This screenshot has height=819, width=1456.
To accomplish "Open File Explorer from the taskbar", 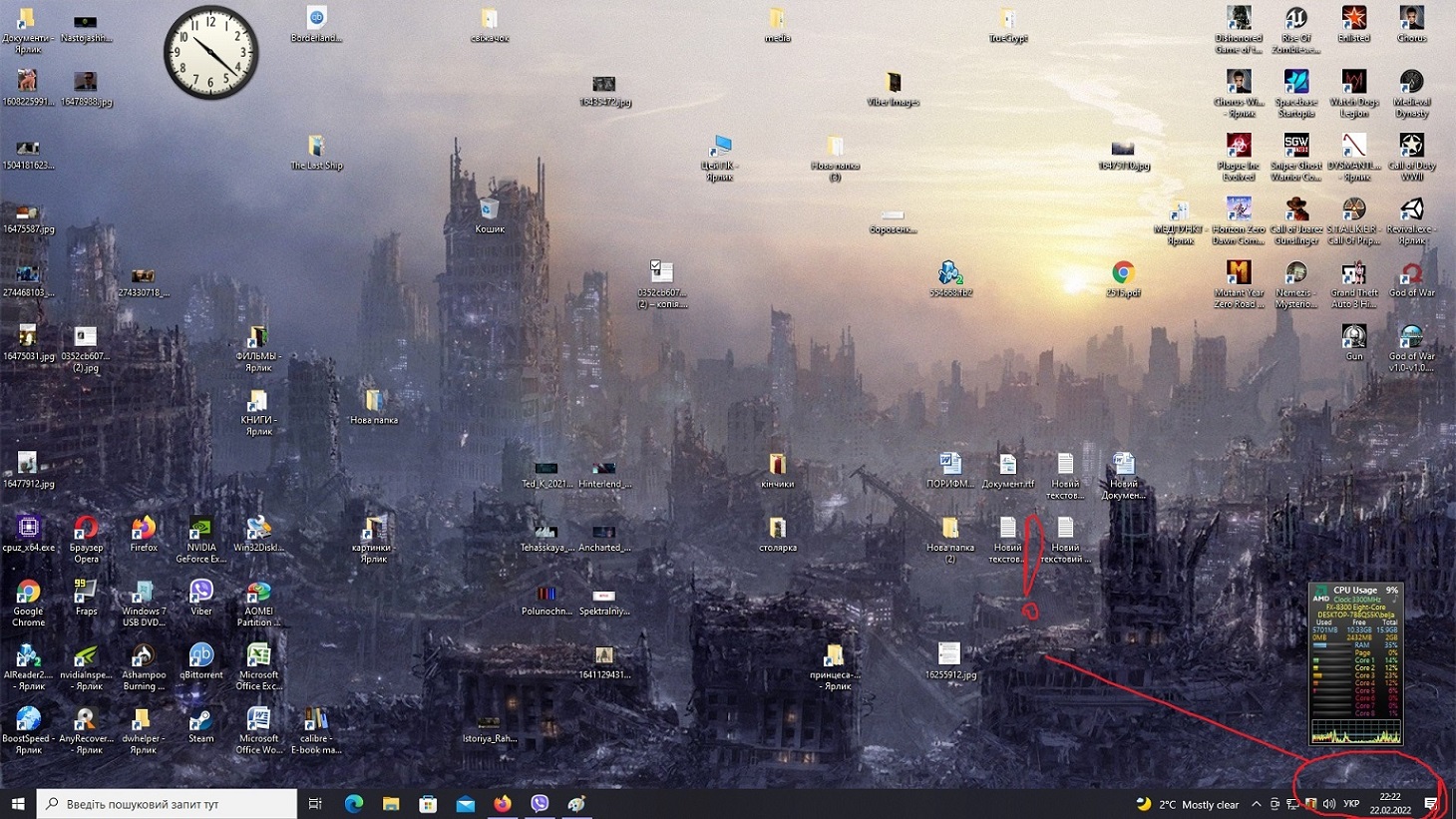I will pos(391,804).
